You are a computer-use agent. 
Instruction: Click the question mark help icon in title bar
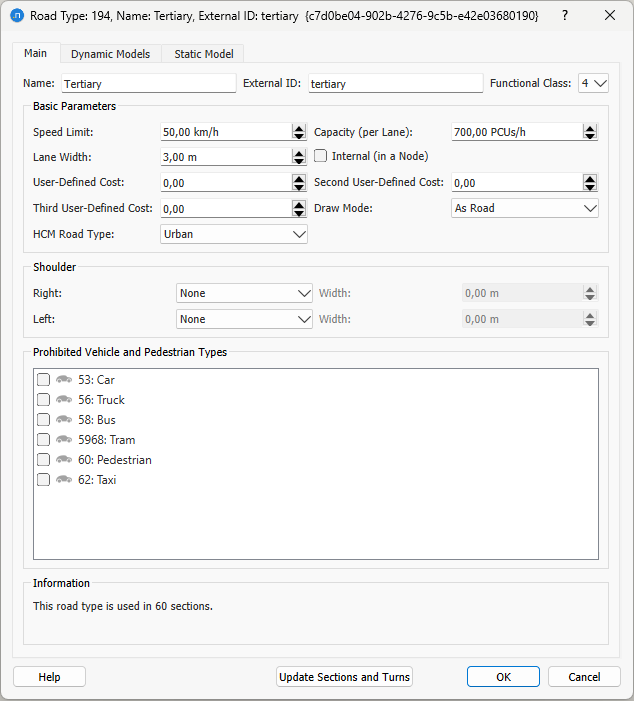click(x=565, y=16)
